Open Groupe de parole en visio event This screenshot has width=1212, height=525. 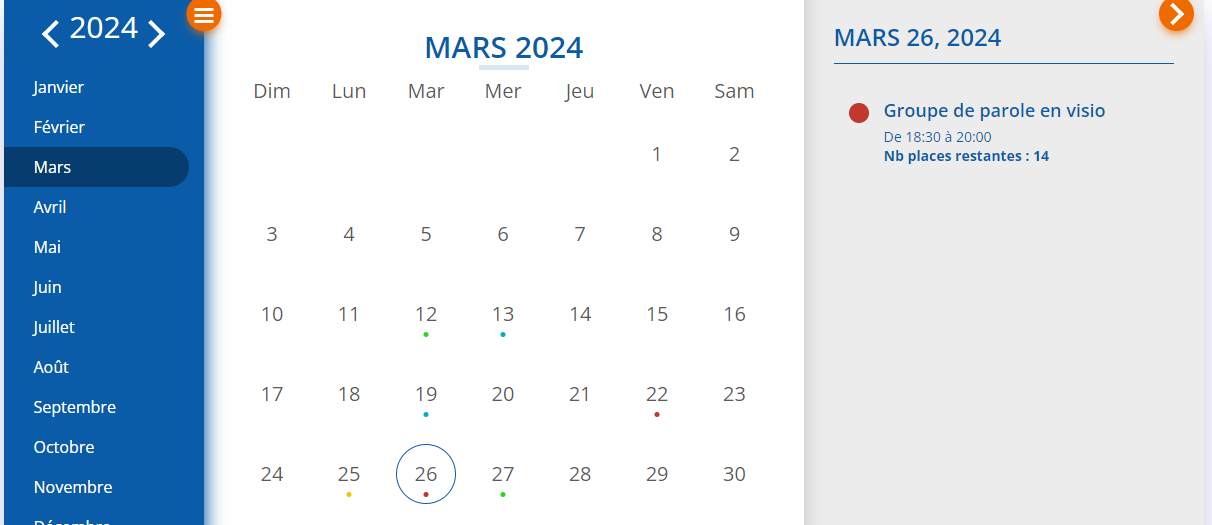994,111
